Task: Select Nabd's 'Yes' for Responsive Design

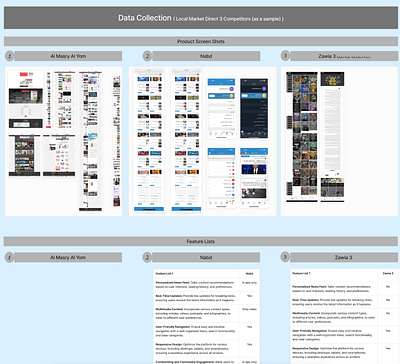Action: (x=249, y=345)
